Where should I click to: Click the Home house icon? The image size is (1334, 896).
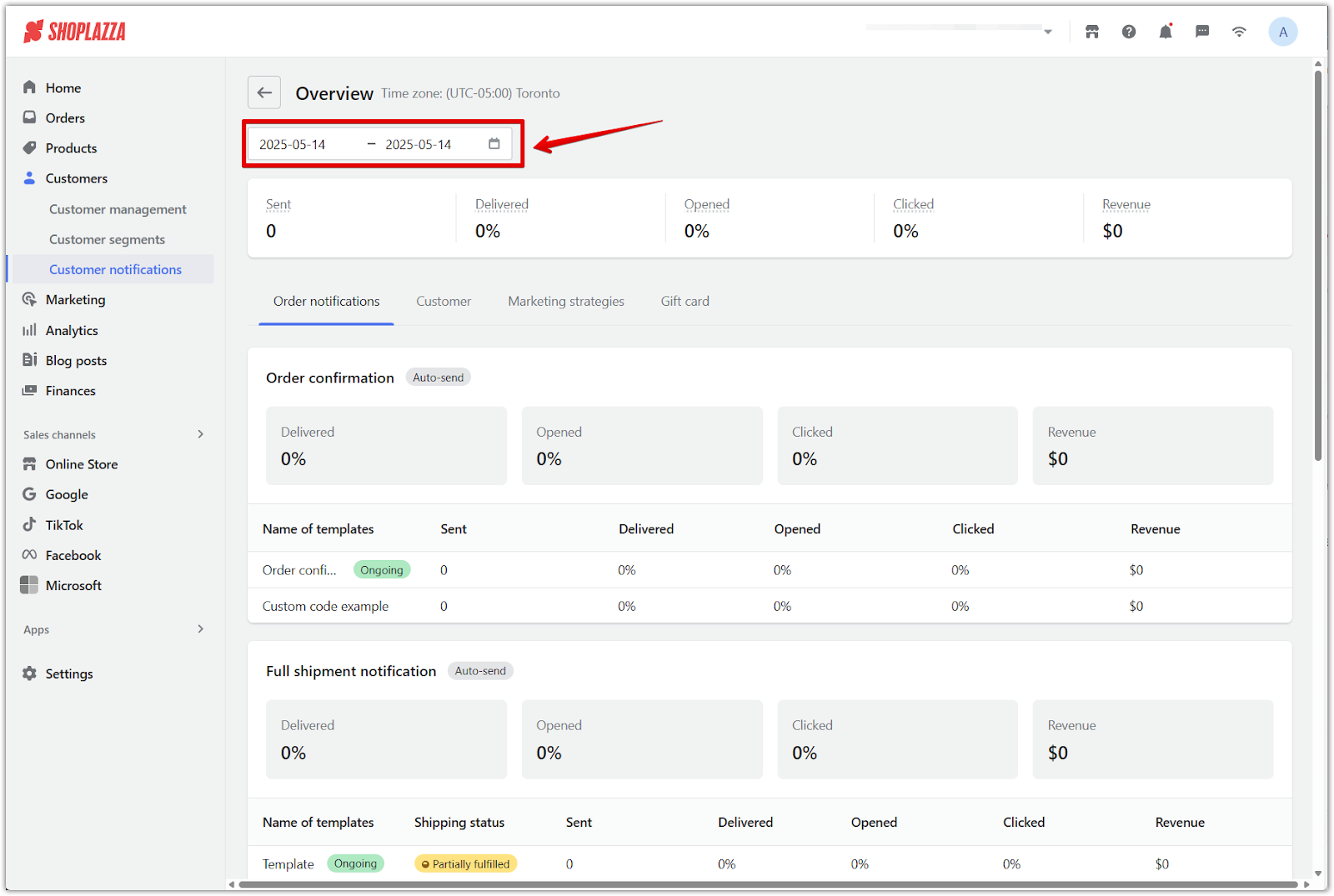[x=29, y=87]
